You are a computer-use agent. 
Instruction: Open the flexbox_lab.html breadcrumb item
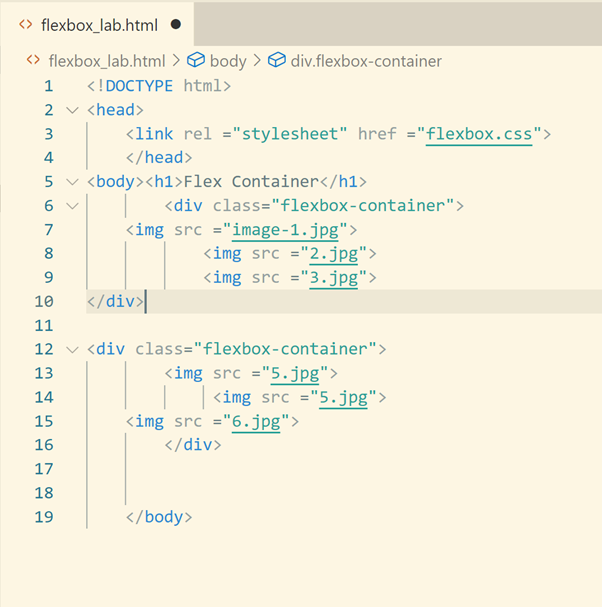[106, 61]
